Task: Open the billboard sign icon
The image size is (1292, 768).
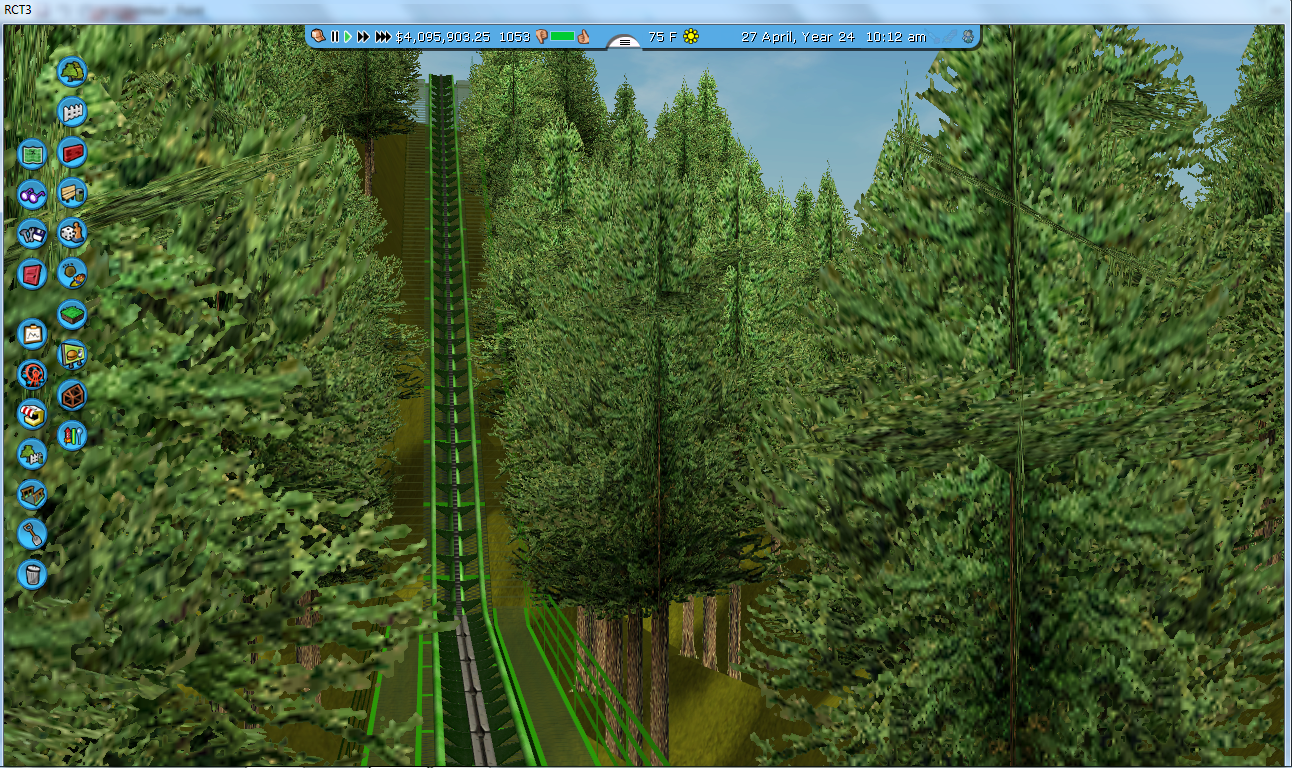Action: (72, 355)
